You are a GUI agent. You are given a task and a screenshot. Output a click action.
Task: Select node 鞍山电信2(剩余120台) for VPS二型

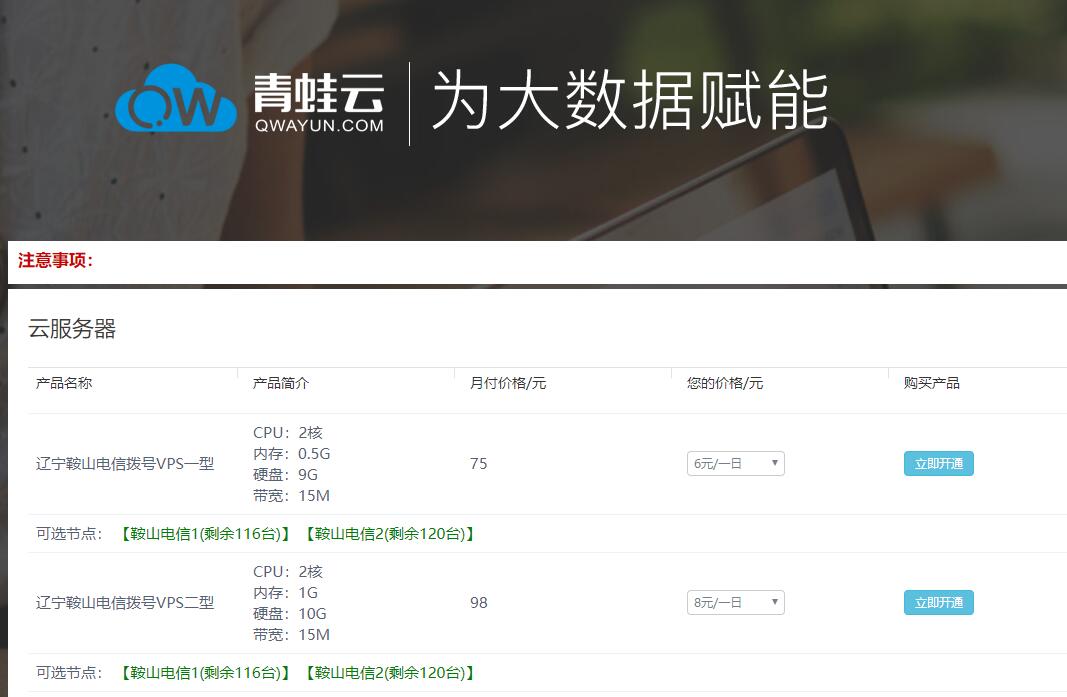click(x=388, y=673)
